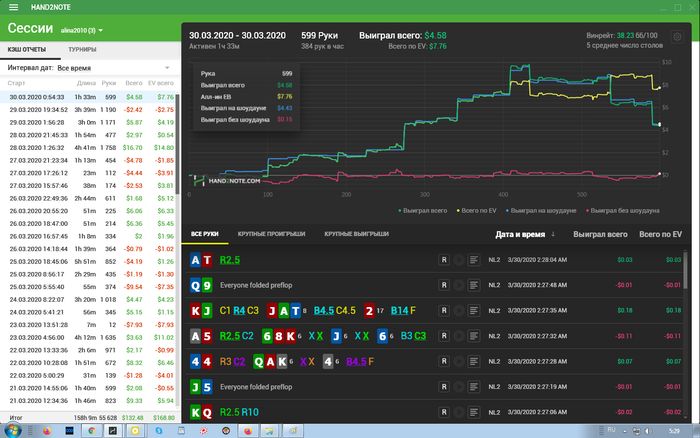Open hand history text for K J hand

coord(474,310)
